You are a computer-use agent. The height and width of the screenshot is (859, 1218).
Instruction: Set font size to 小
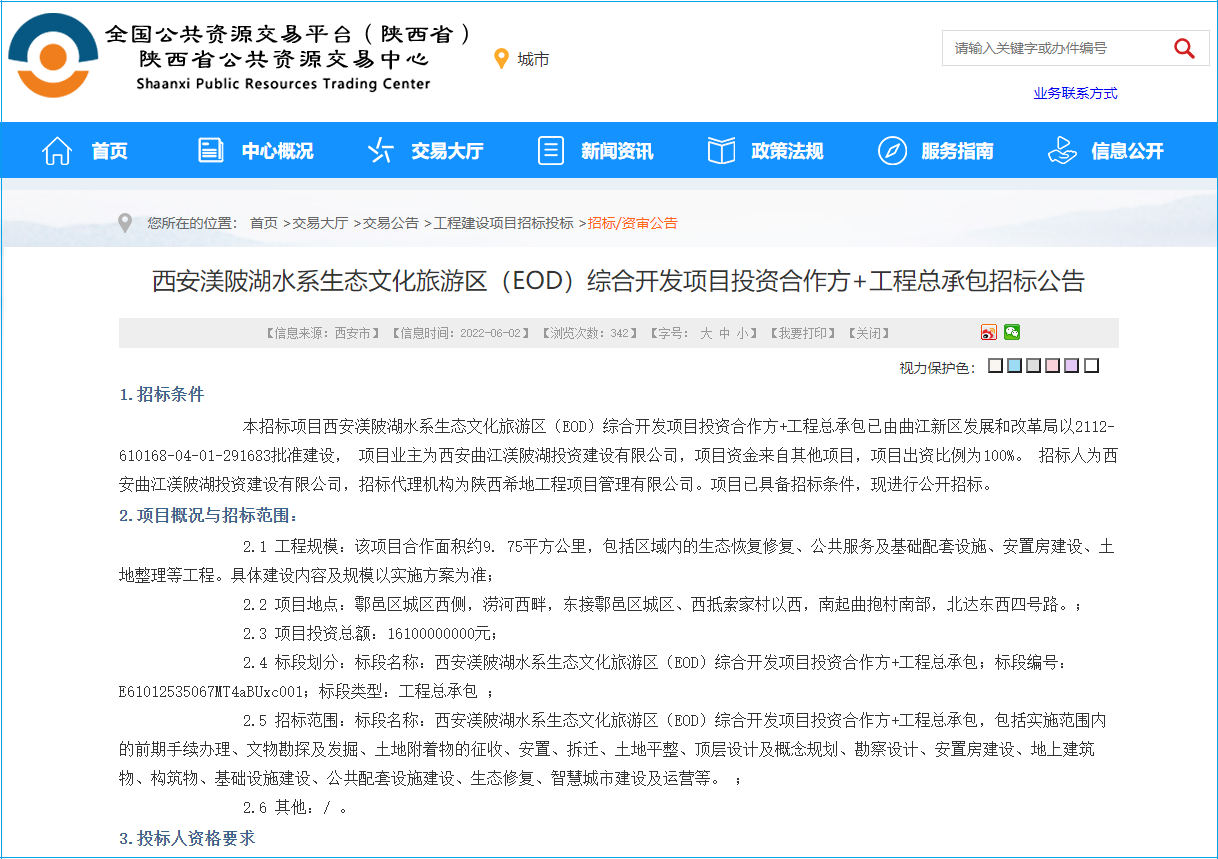[742, 333]
